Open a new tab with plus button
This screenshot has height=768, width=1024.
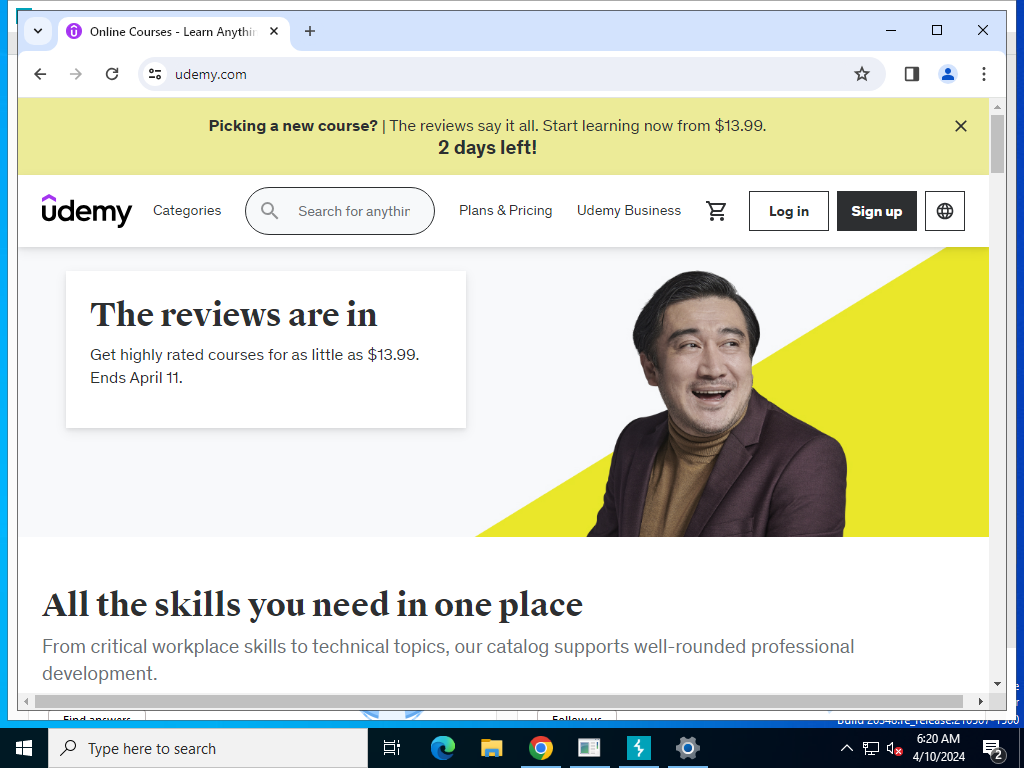click(310, 31)
